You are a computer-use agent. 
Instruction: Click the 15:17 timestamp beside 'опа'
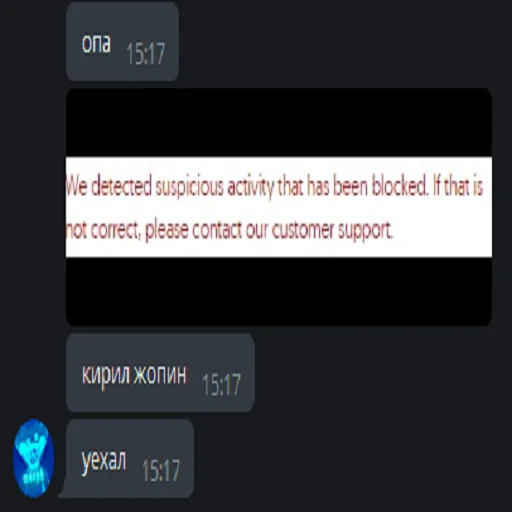pos(146,53)
